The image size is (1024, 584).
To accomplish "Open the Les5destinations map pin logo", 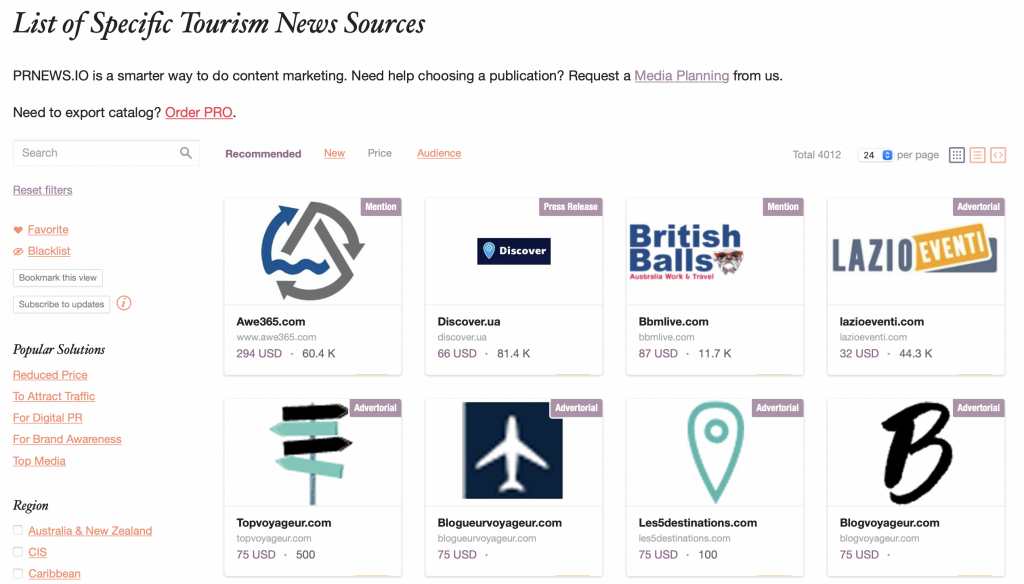I will pos(716,452).
